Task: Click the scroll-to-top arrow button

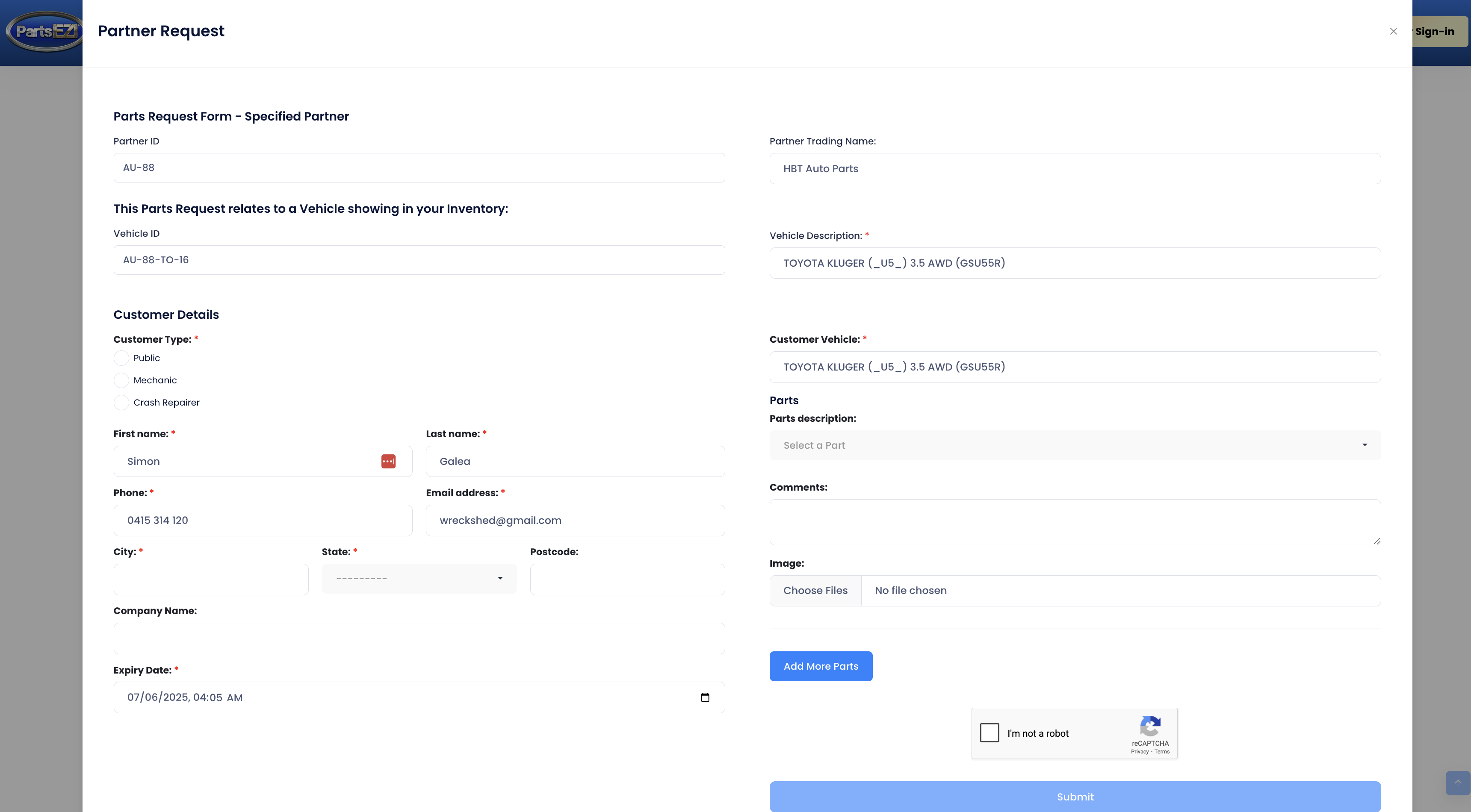Action: [x=1457, y=783]
